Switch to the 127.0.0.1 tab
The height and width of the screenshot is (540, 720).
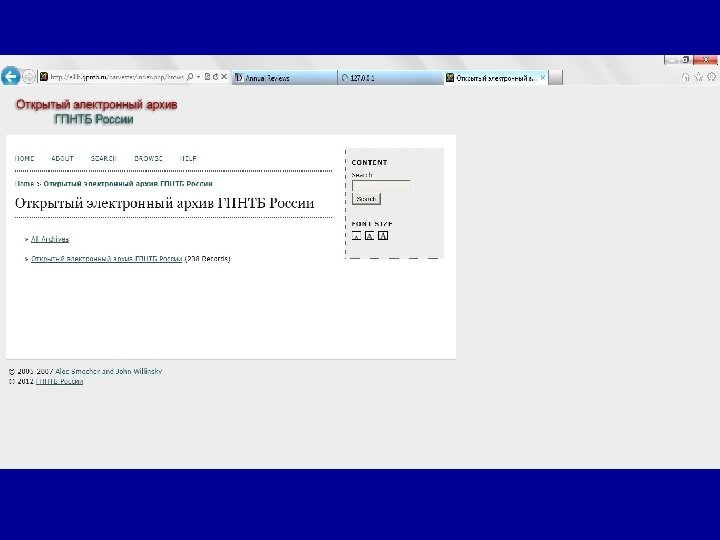(x=390, y=78)
